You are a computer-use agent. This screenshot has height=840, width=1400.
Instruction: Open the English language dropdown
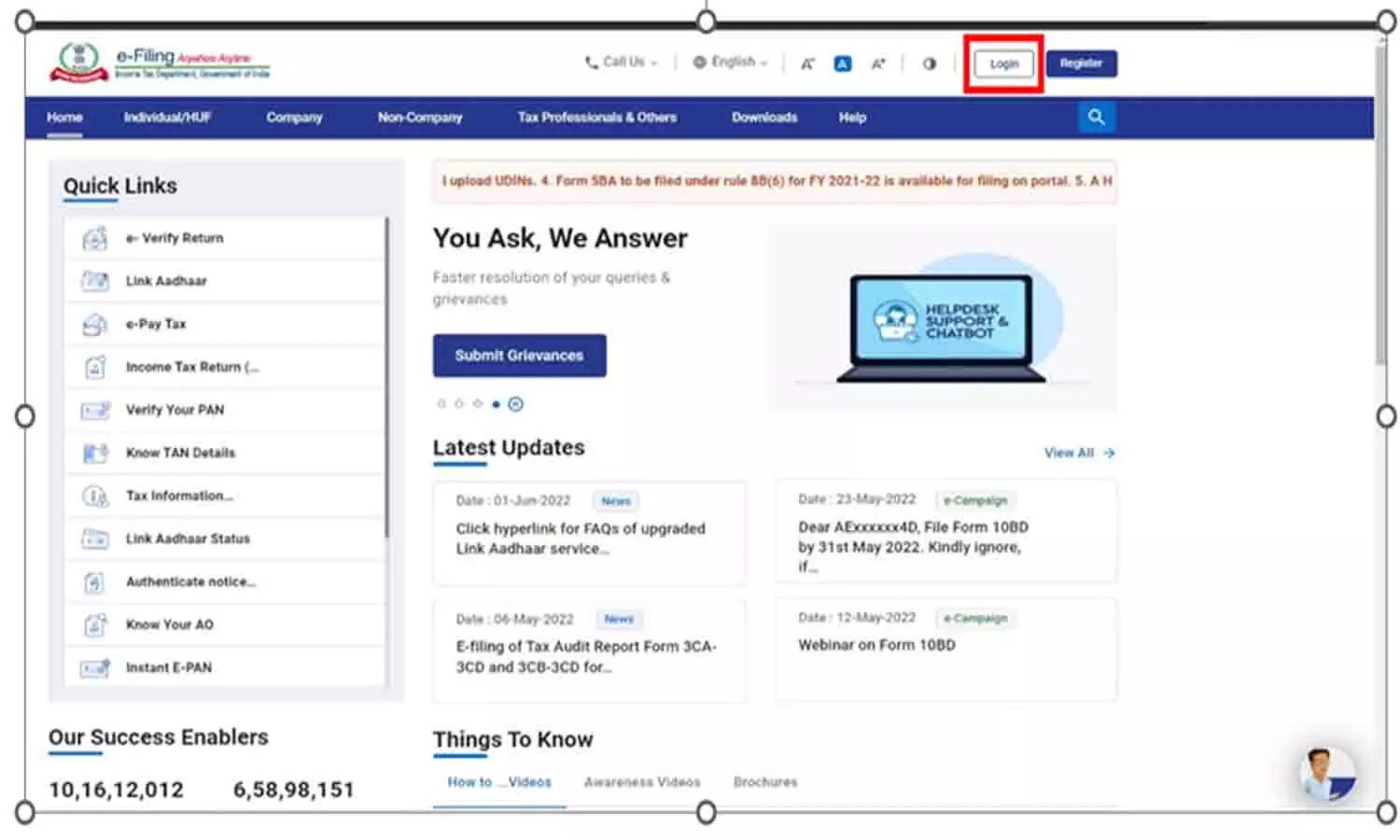coord(731,63)
